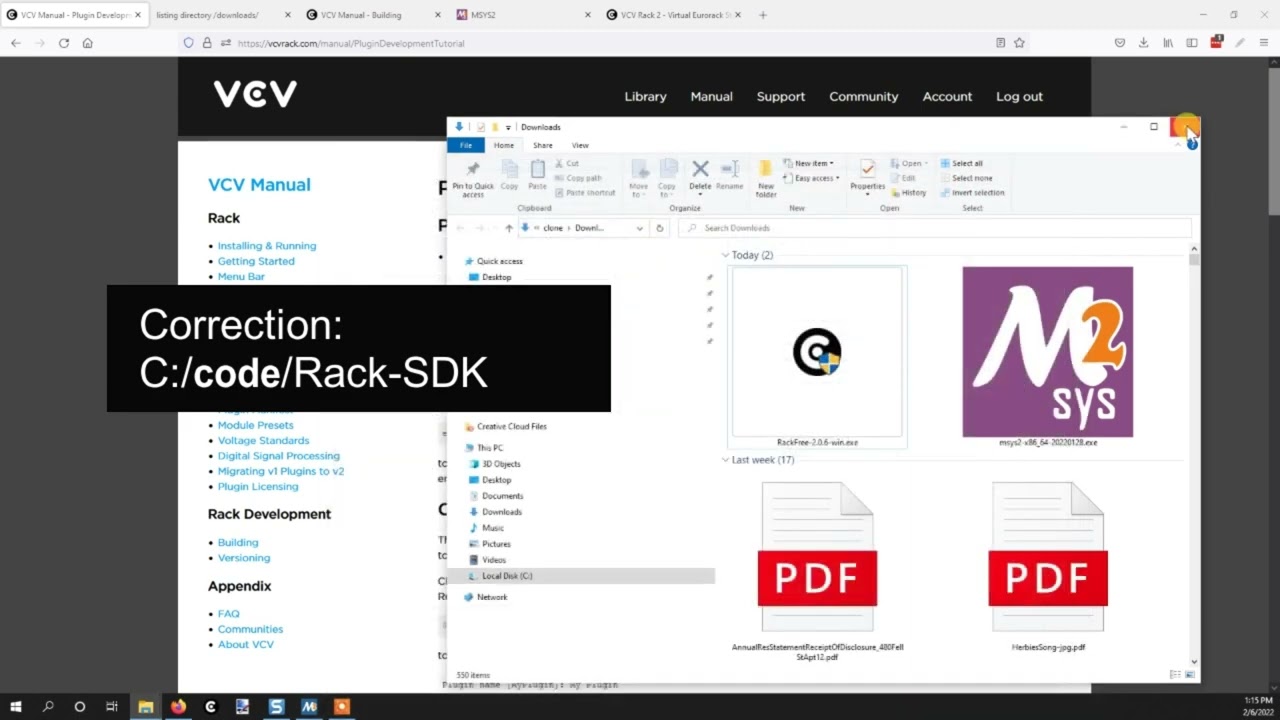1280x720 pixels.
Task: Open the Firefox library icon
Action: (1168, 43)
